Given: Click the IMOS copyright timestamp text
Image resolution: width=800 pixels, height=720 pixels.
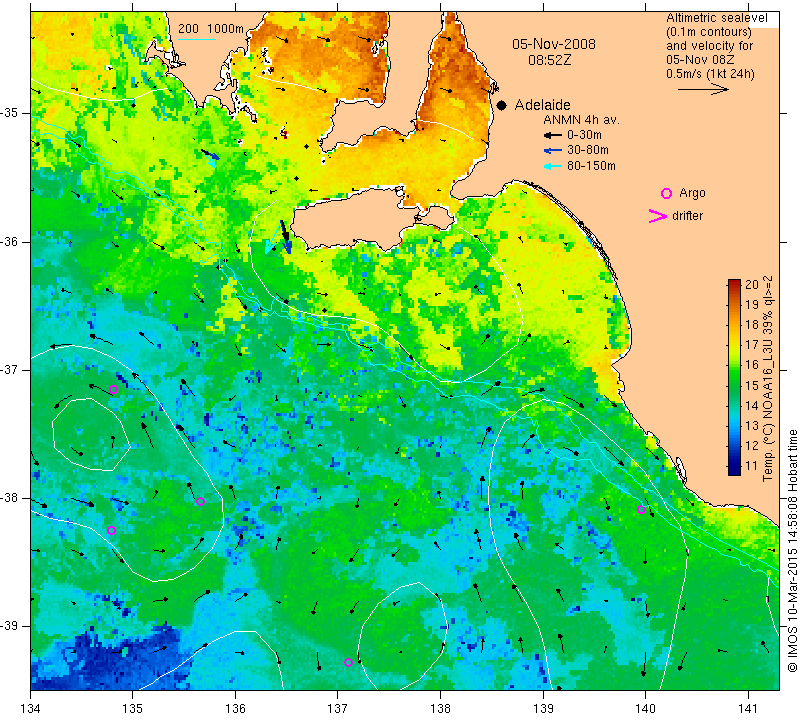Looking at the screenshot, I should [x=792, y=551].
